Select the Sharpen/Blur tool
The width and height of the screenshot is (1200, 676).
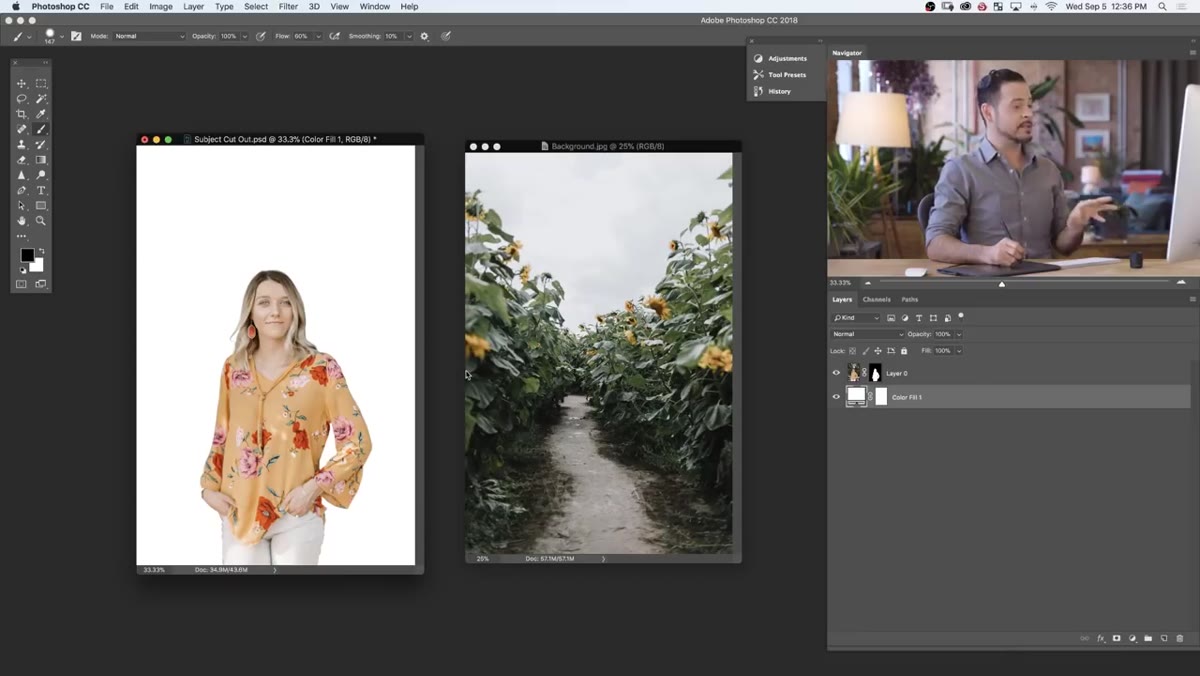21,175
